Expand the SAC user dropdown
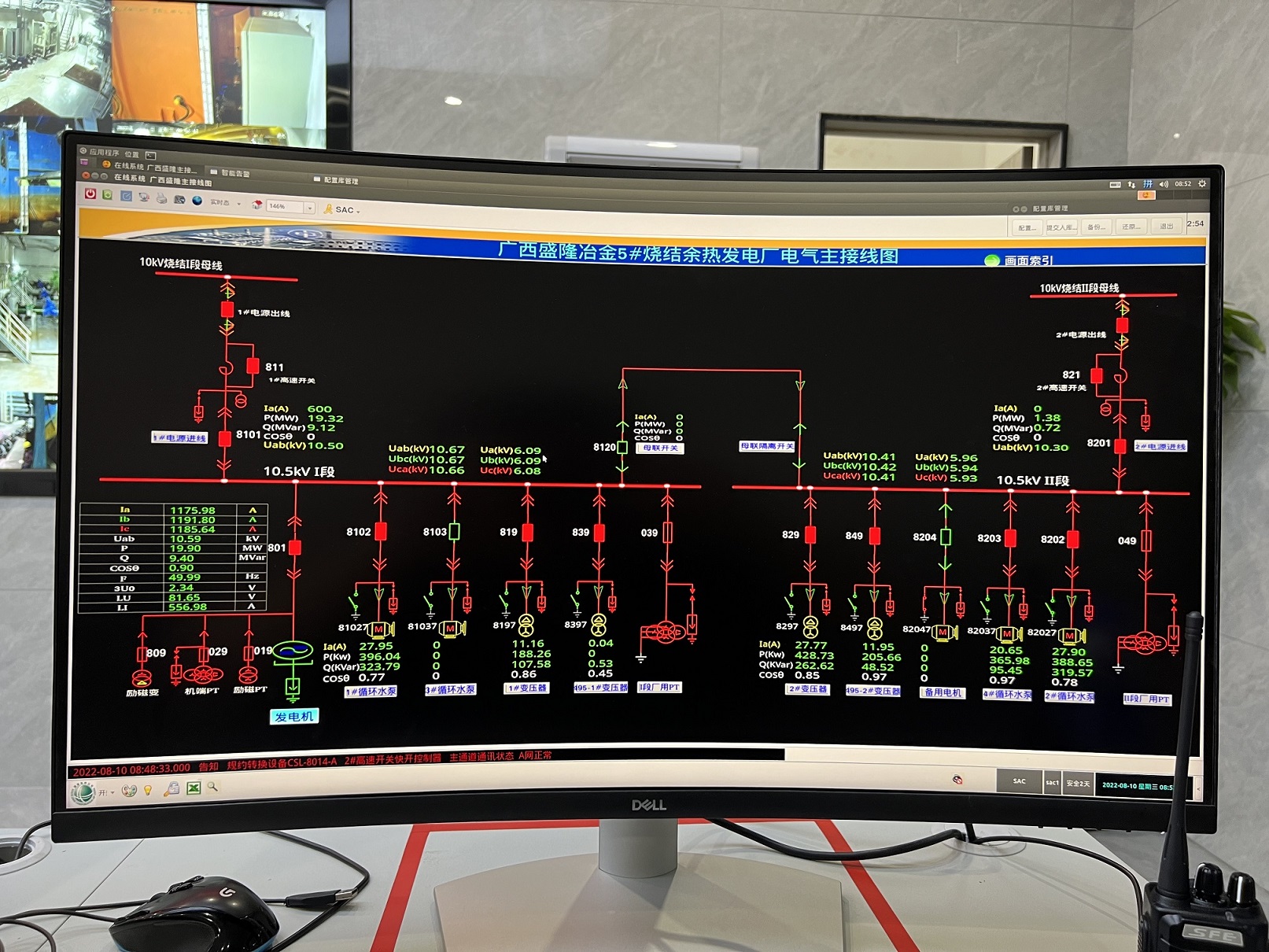 (x=346, y=210)
